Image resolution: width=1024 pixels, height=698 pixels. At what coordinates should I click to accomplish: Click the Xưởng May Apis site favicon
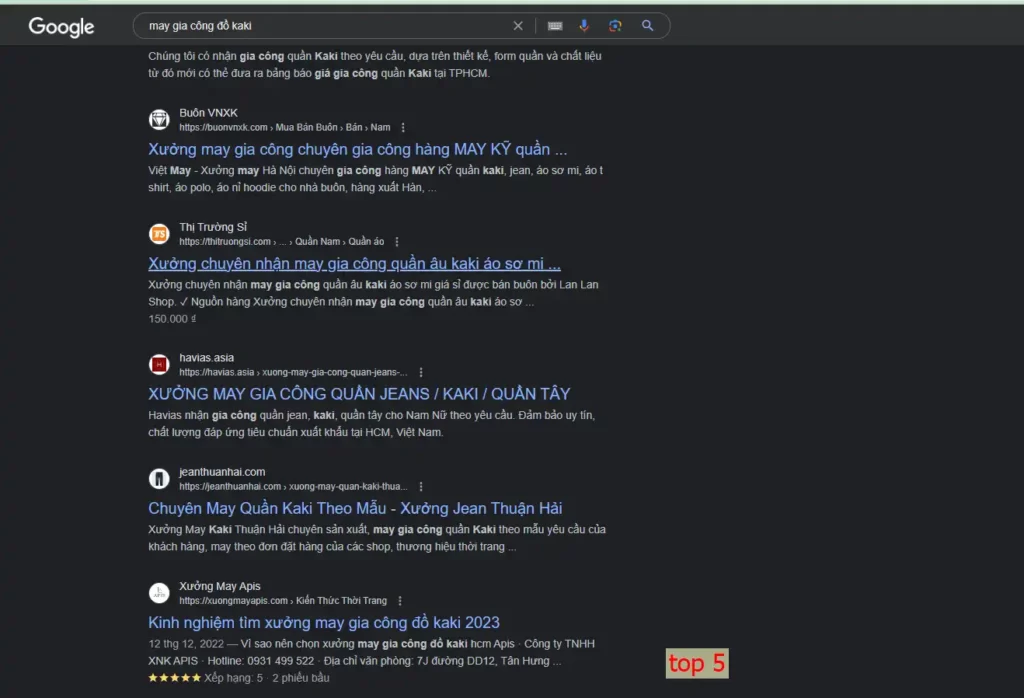coord(159,593)
